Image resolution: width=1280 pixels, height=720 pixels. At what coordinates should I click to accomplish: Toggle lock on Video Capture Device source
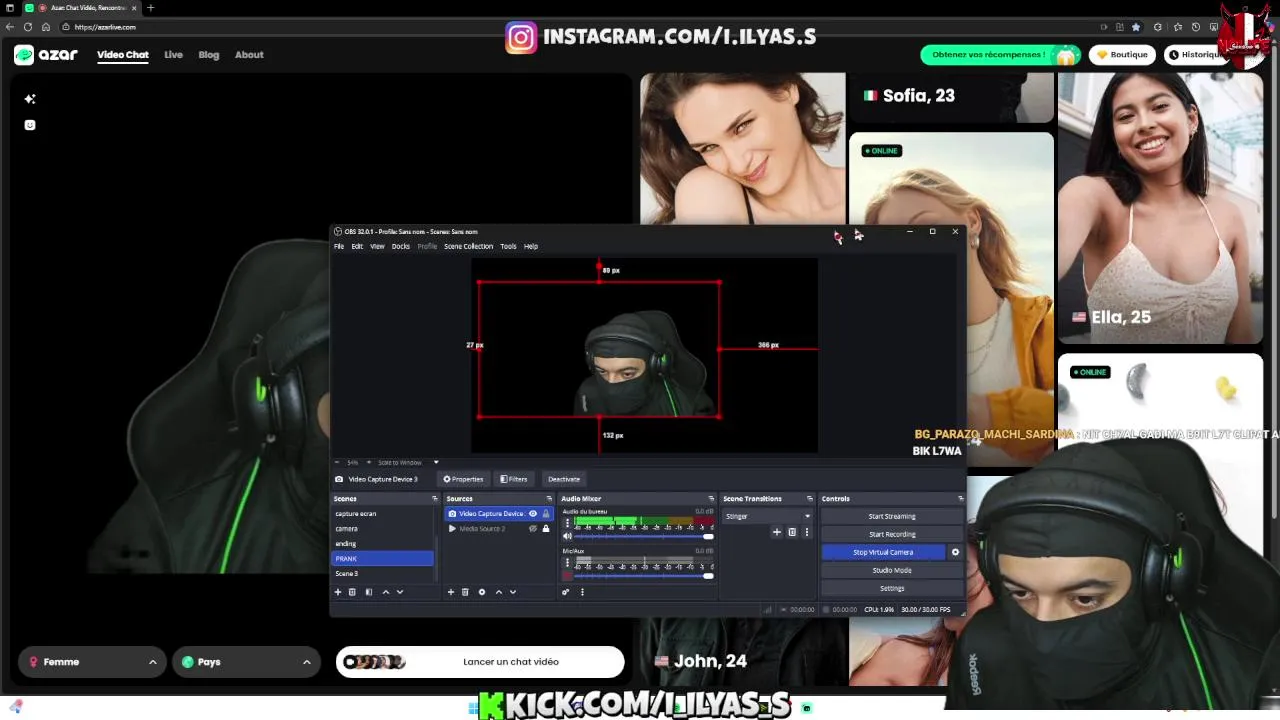[x=546, y=514]
